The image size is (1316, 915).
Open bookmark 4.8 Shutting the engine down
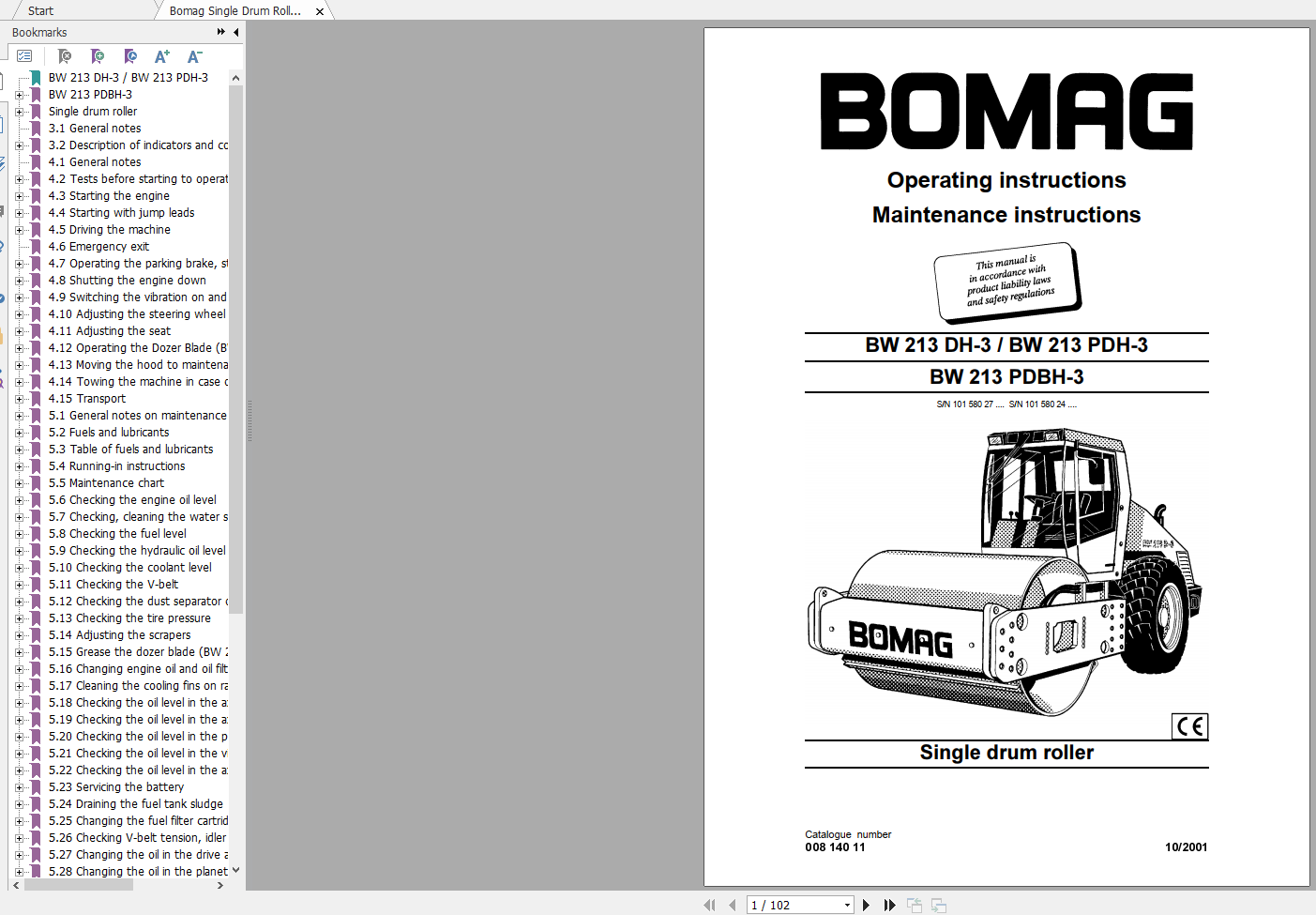click(x=128, y=281)
